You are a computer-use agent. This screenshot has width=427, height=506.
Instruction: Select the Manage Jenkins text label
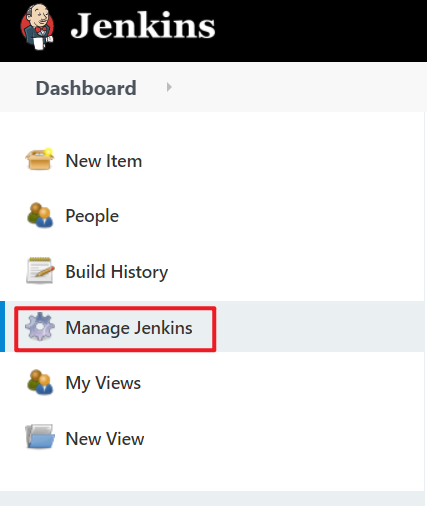coord(129,328)
